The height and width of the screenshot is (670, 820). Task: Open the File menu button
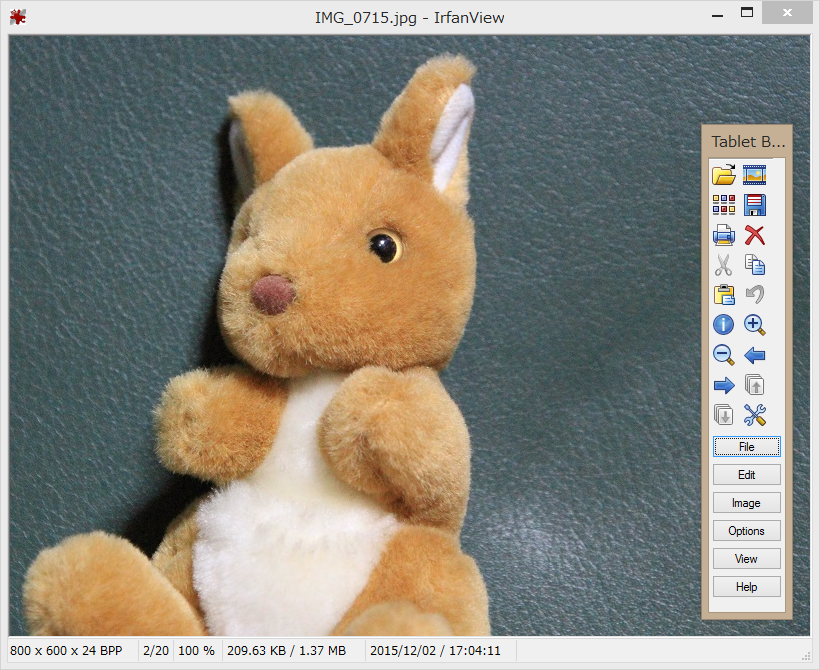coord(747,446)
